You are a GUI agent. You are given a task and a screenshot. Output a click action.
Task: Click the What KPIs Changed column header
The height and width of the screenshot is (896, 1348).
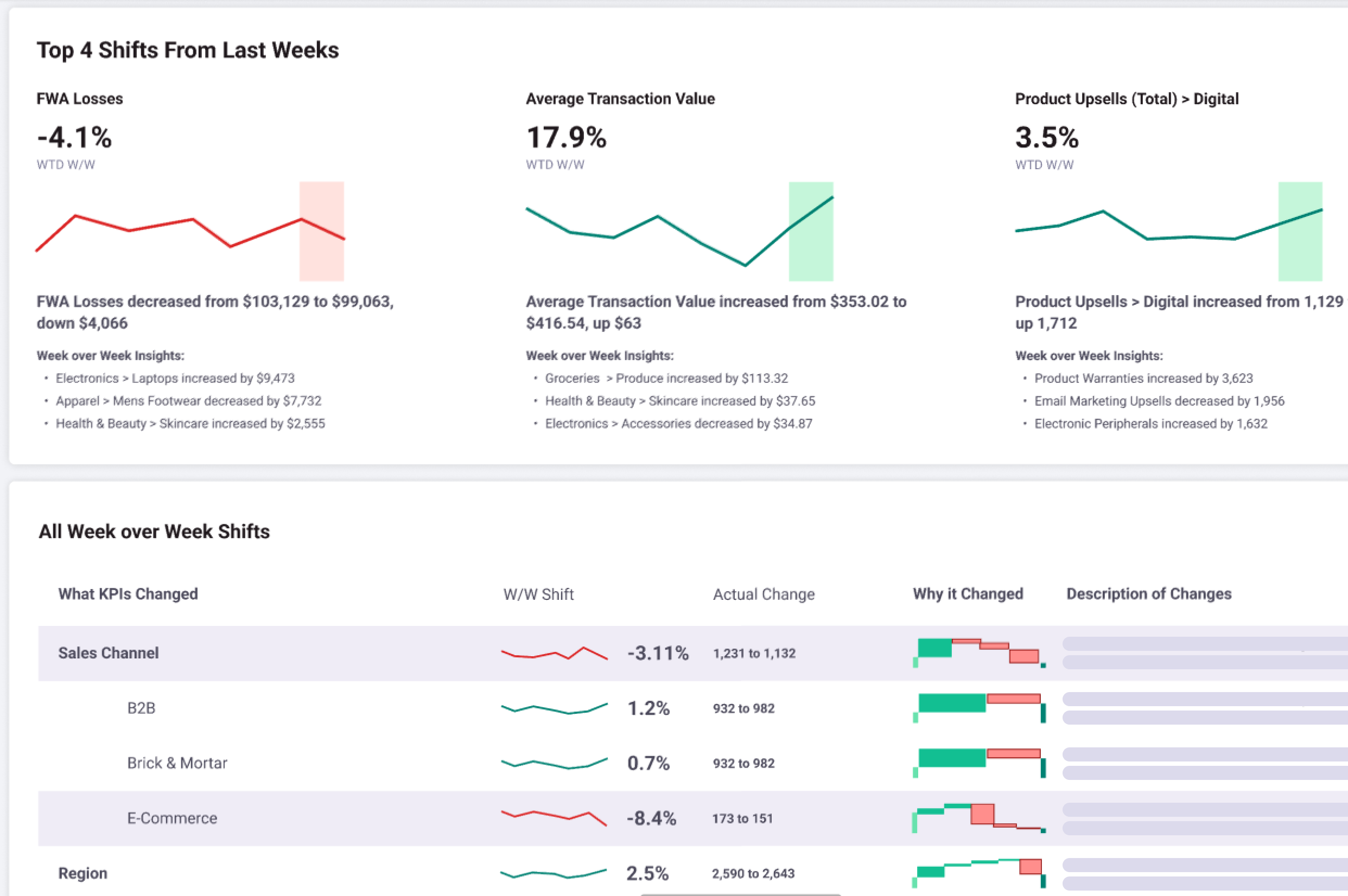coord(128,594)
